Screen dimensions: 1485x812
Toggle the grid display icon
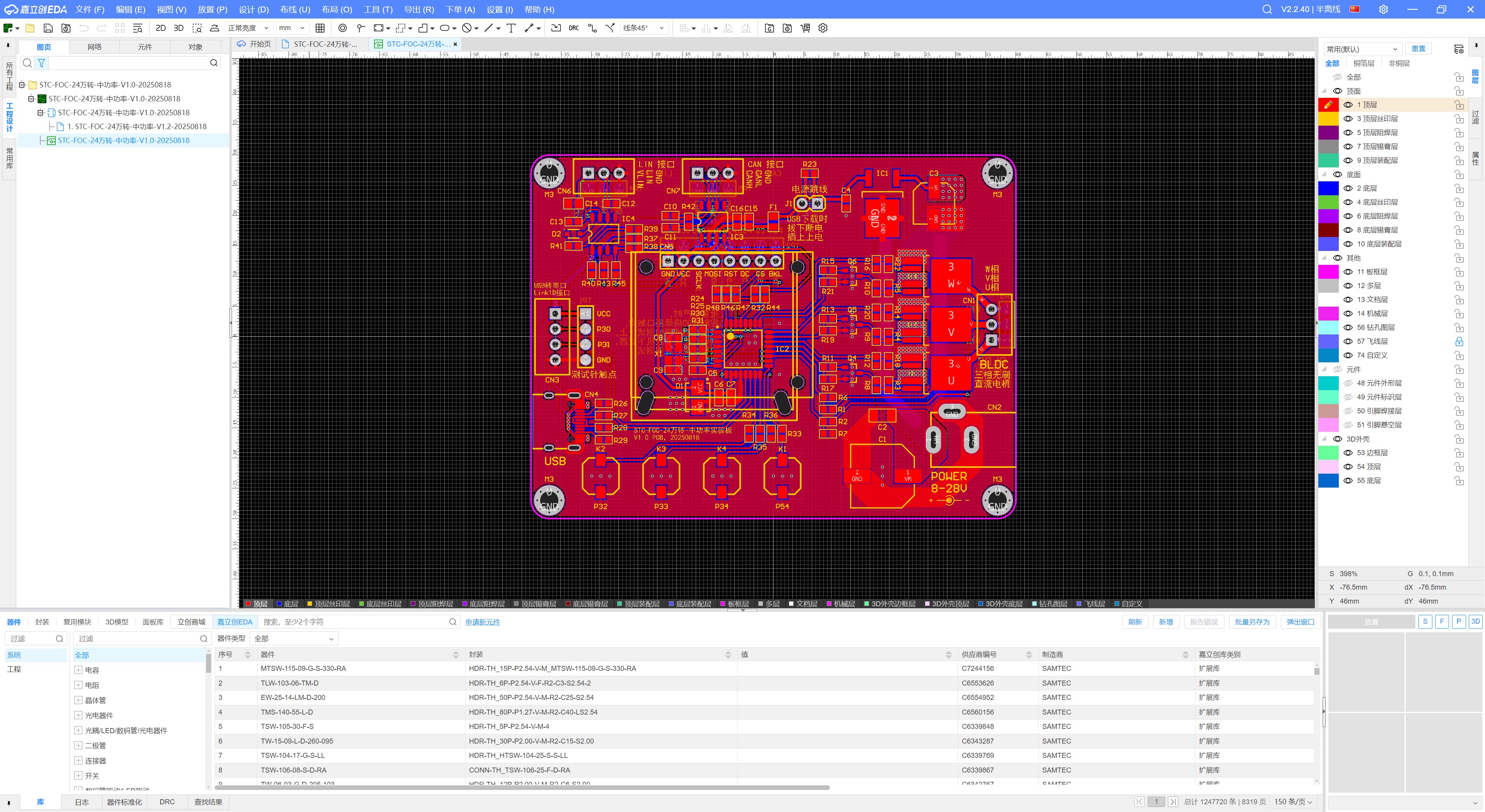(x=321, y=28)
